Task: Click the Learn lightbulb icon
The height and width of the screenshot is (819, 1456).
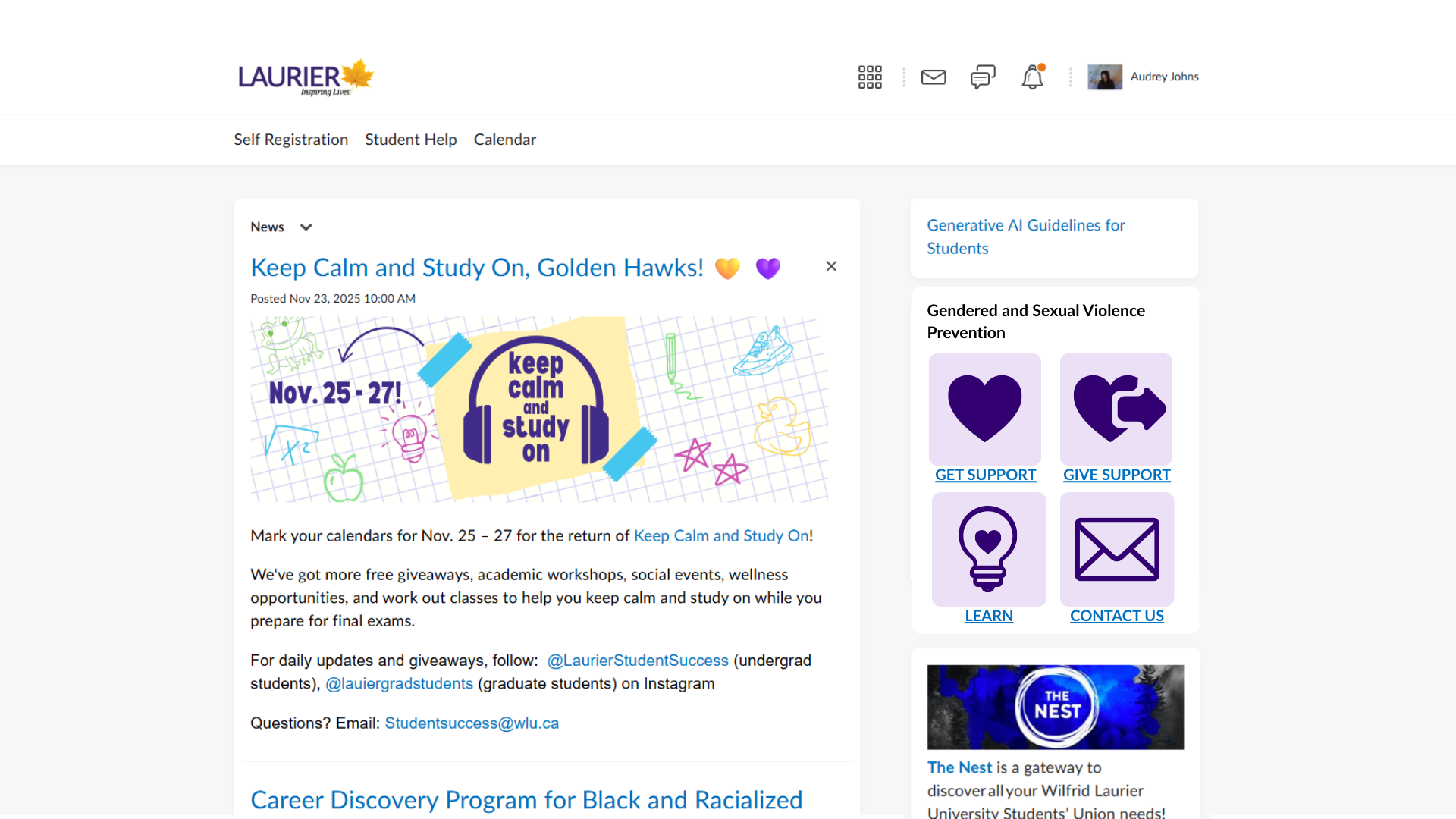Action: pos(988,549)
